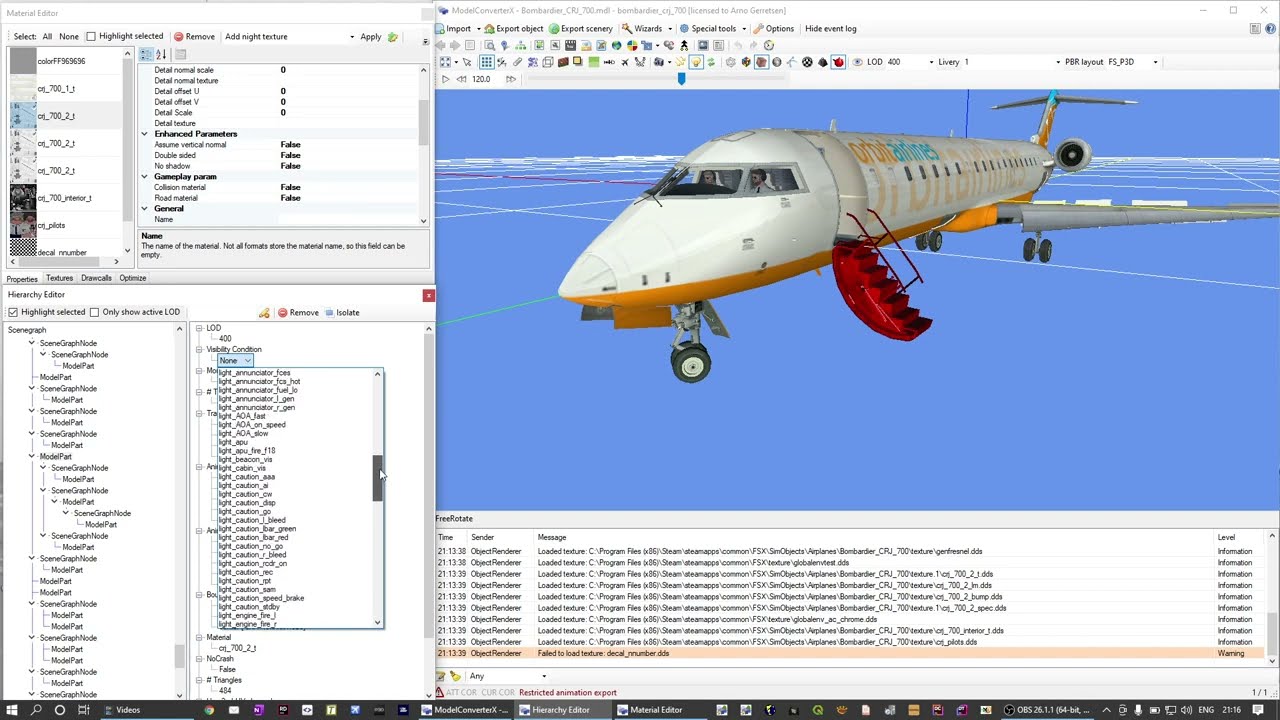1280x720 pixels.
Task: Select light_apu in condition list
Action: (233, 442)
